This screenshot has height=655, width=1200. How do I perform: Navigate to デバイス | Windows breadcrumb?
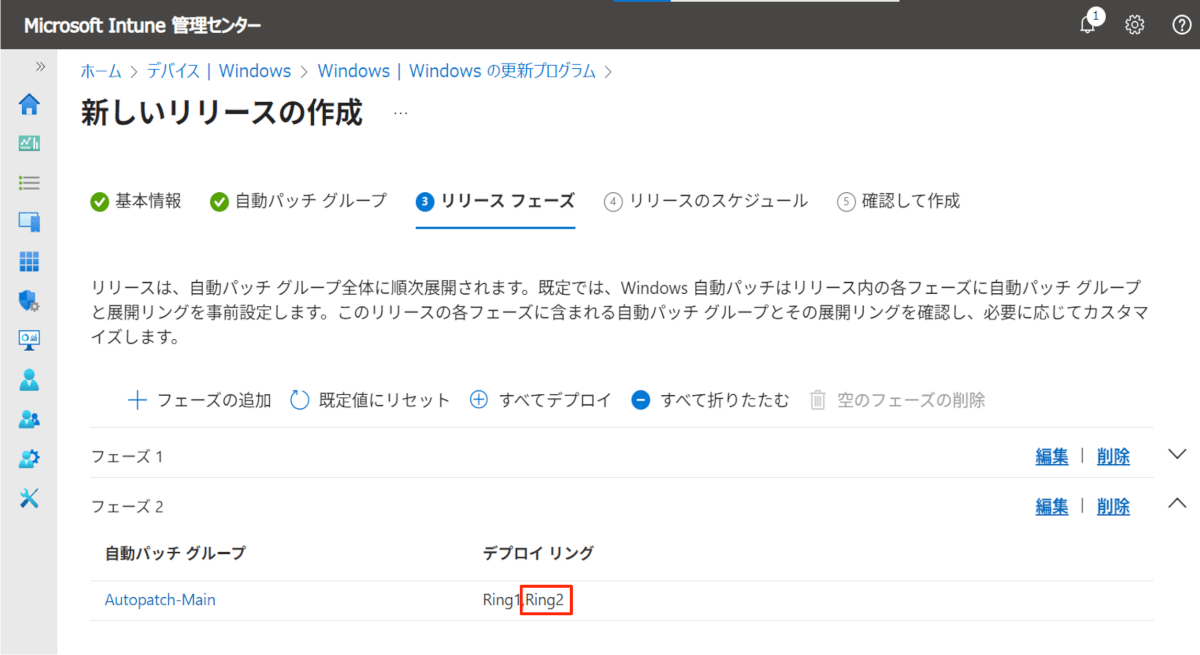coord(219,71)
